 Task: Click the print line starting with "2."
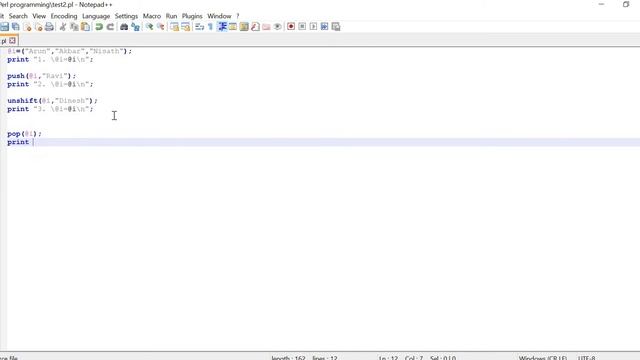click(x=50, y=84)
